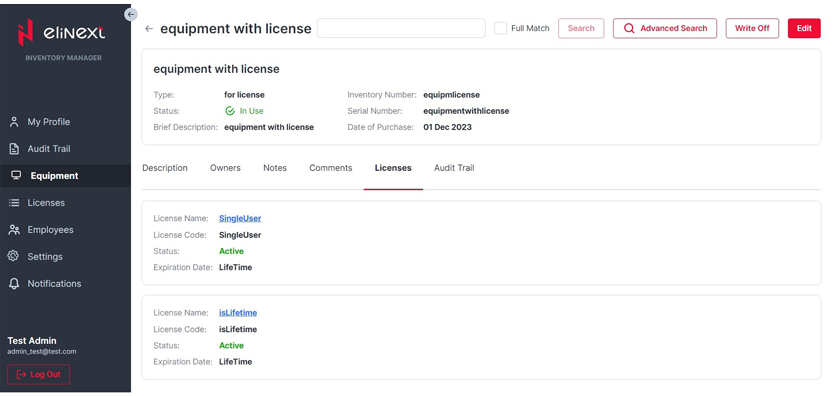Image resolution: width=834 pixels, height=396 pixels.
Task: Click the Employees people icon
Action: coord(14,230)
